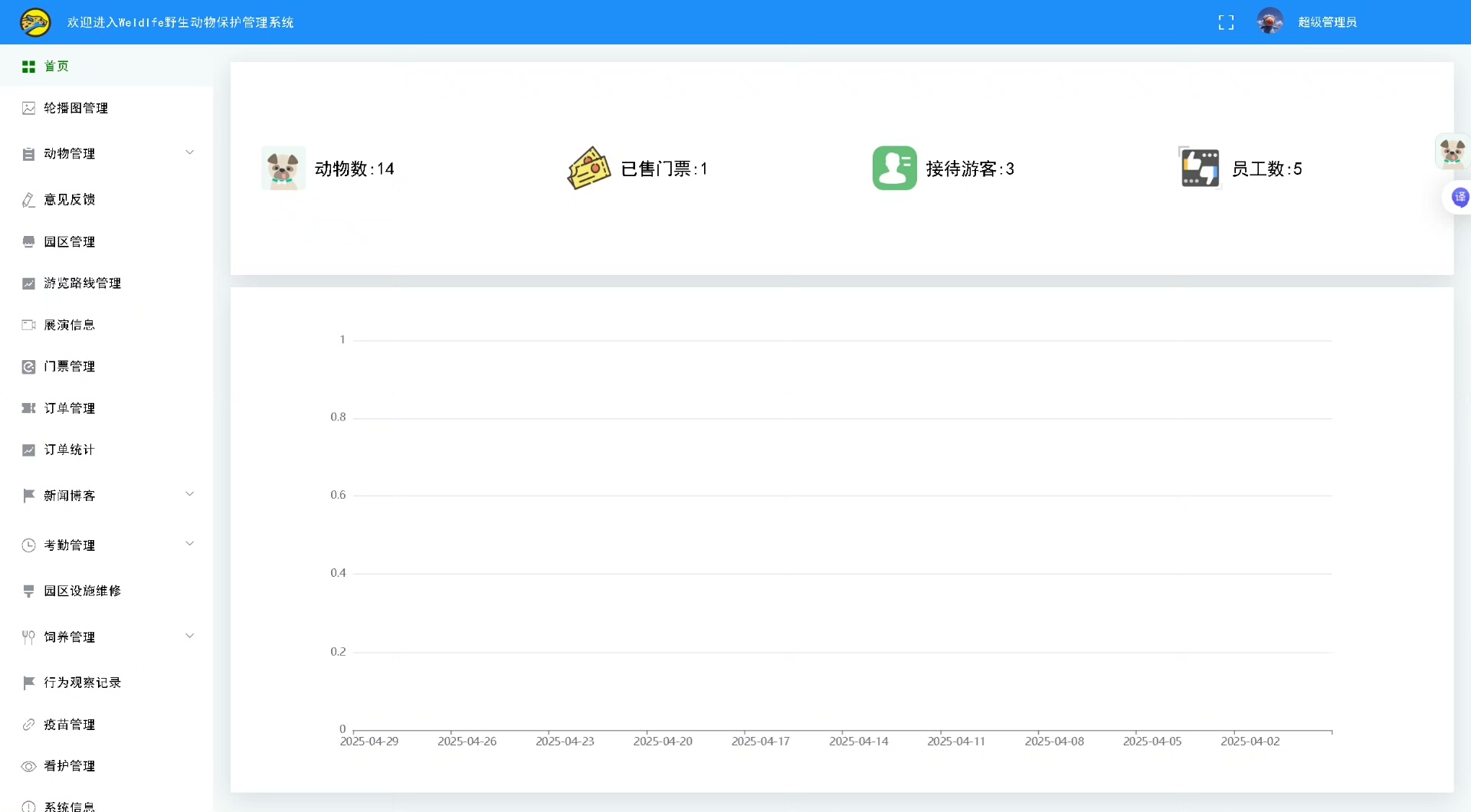Open 意见反馈 menu item
The image size is (1471, 812).
tap(106, 200)
